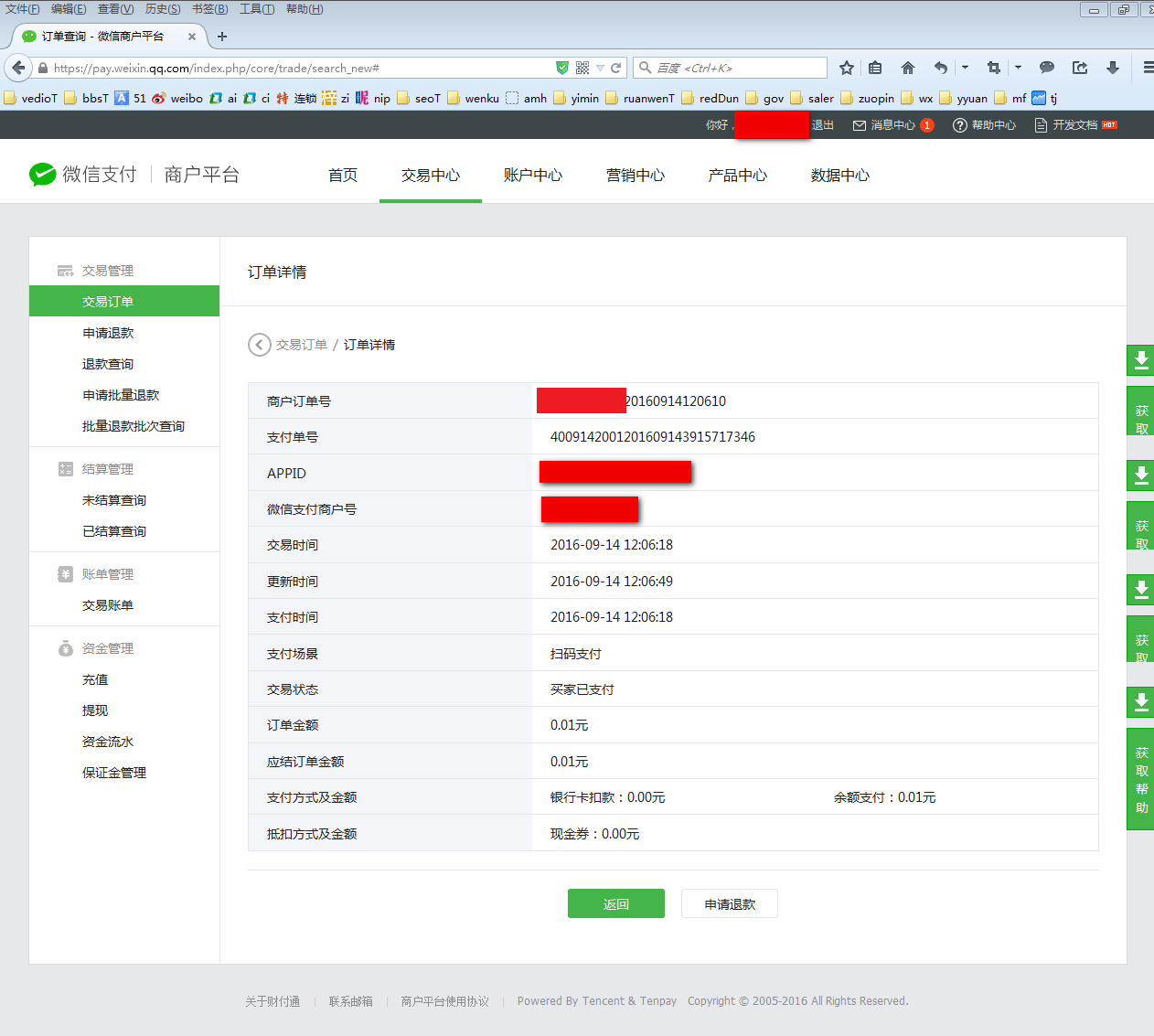Click the green 返回 button
Screen dimensions: 1154x1036
point(616,903)
